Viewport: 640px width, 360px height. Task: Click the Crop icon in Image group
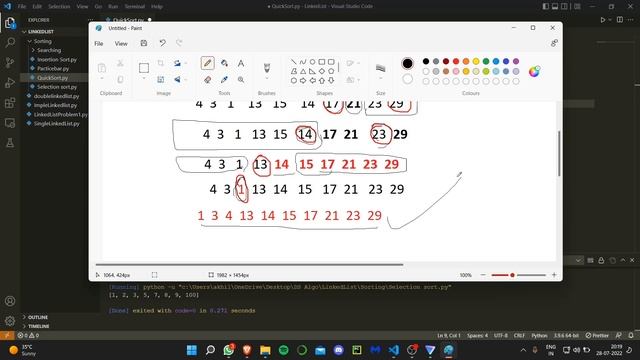(x=160, y=63)
